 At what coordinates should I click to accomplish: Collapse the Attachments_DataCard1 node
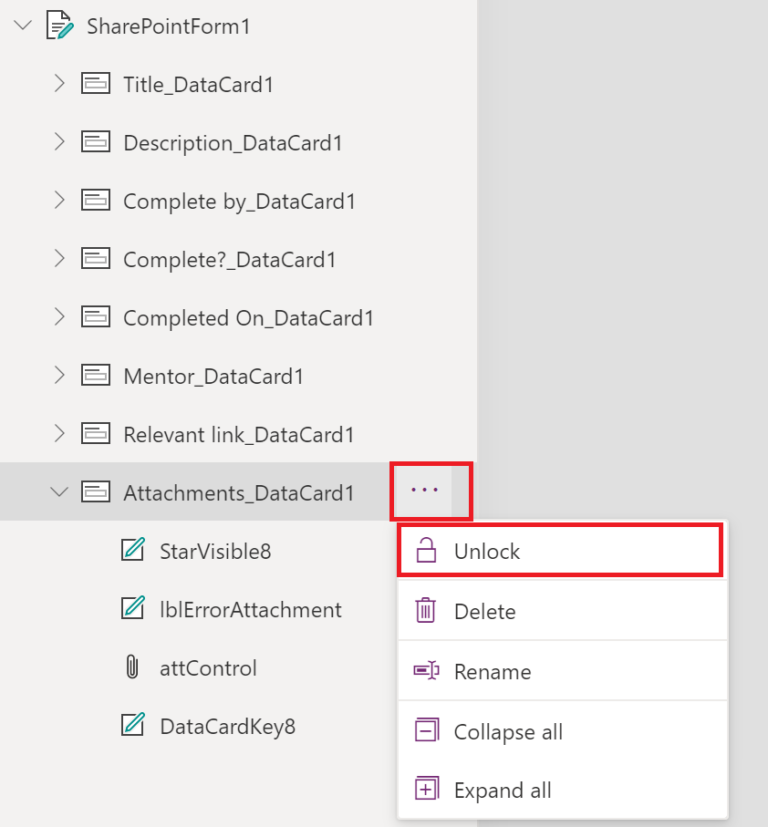pos(59,492)
